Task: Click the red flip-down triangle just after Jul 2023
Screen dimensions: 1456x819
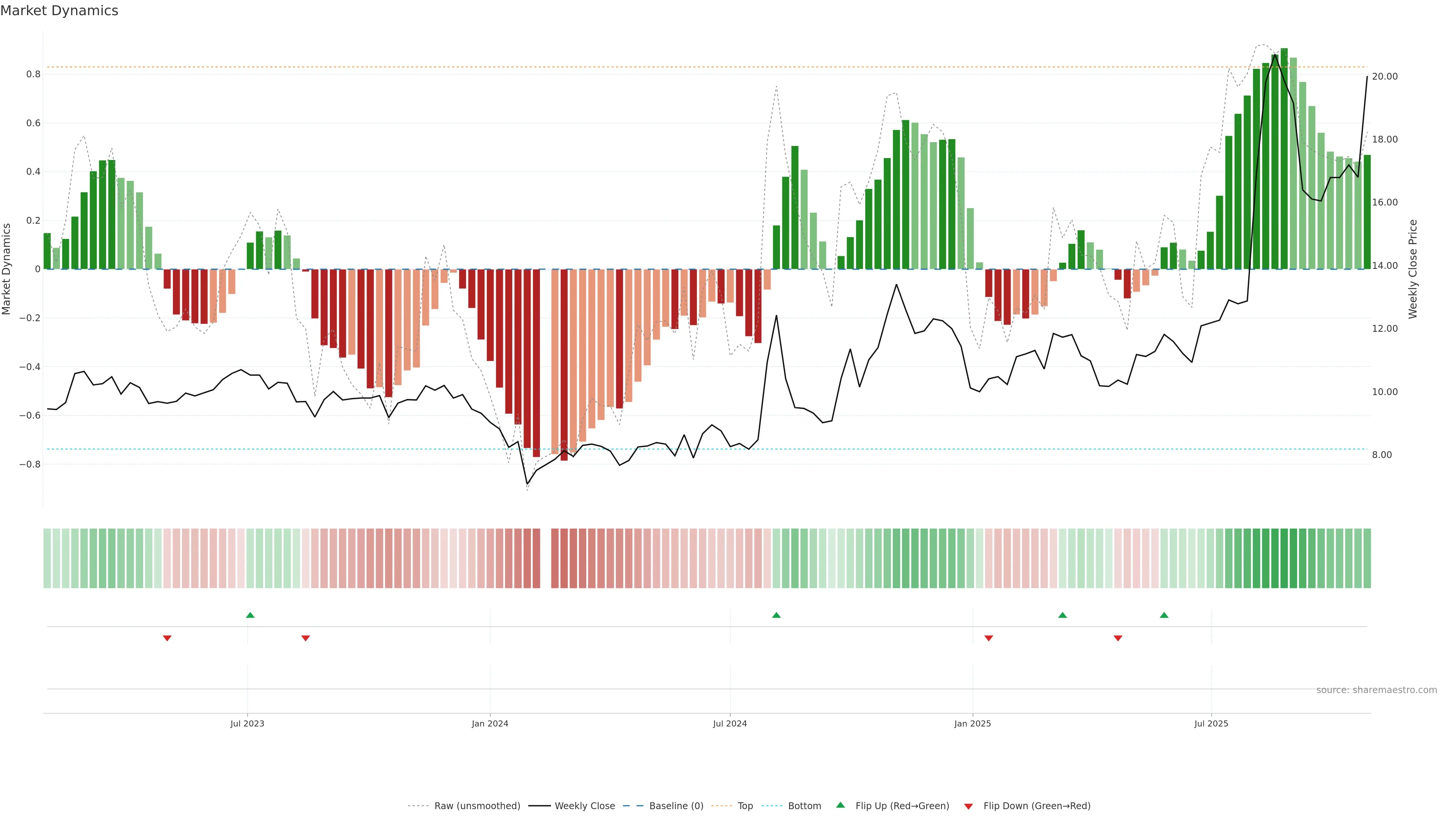Action: coord(306,638)
